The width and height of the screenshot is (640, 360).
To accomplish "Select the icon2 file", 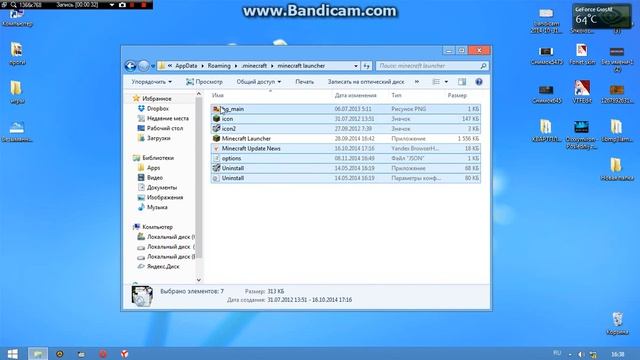I will click(x=345, y=129).
